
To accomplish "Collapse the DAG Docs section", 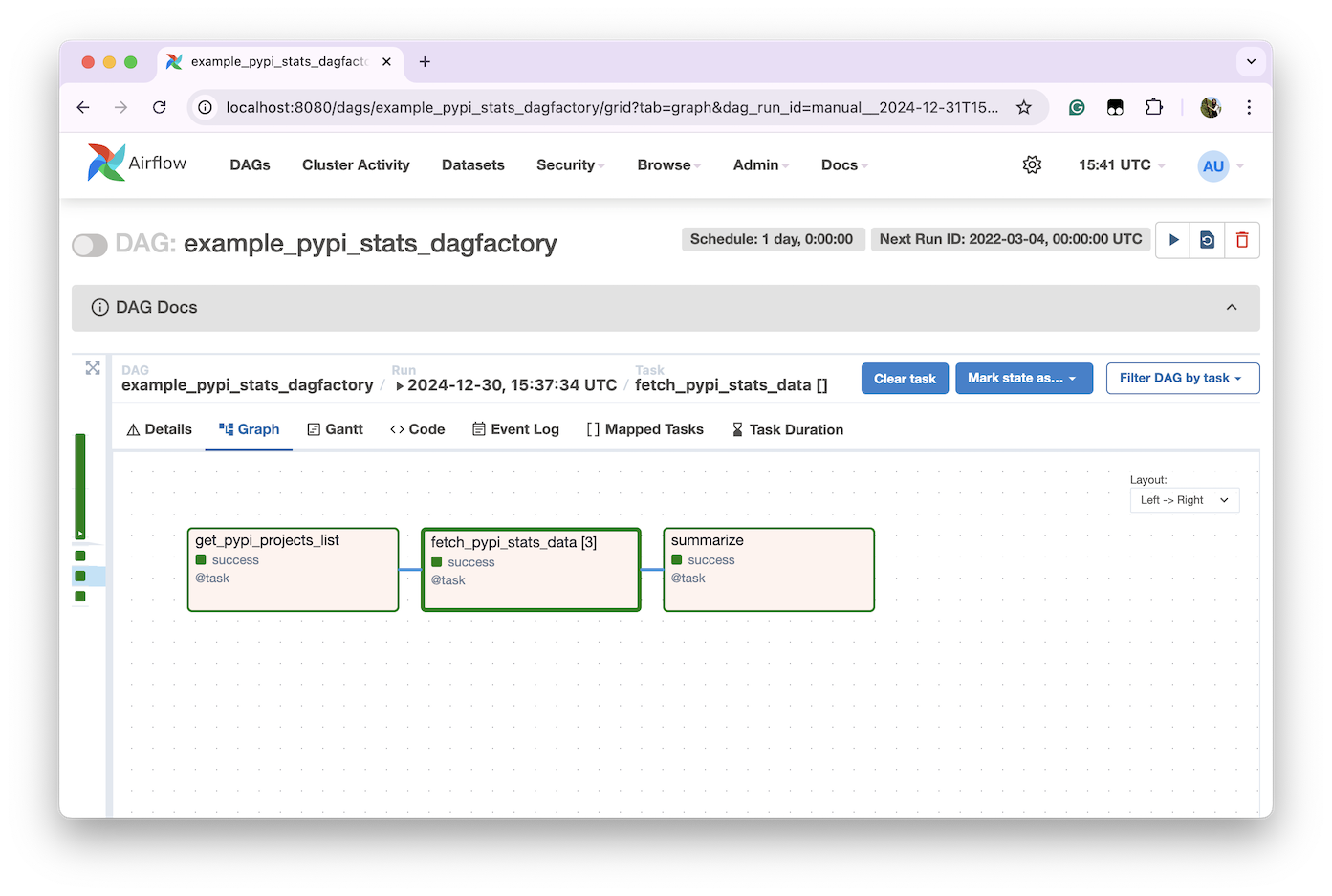I will (x=1231, y=308).
